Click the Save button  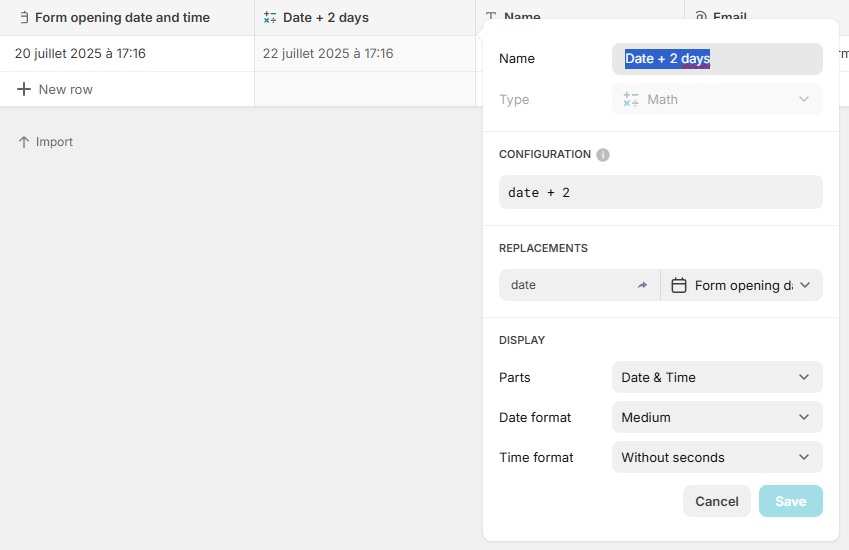click(790, 501)
